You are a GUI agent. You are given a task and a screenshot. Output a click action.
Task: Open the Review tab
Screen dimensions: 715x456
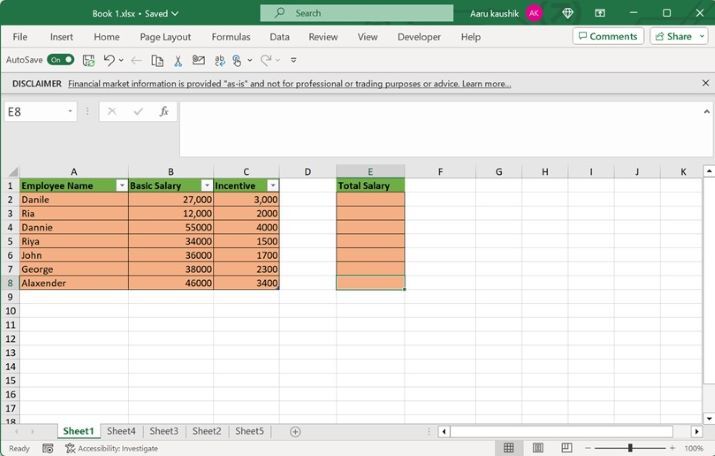tap(323, 37)
